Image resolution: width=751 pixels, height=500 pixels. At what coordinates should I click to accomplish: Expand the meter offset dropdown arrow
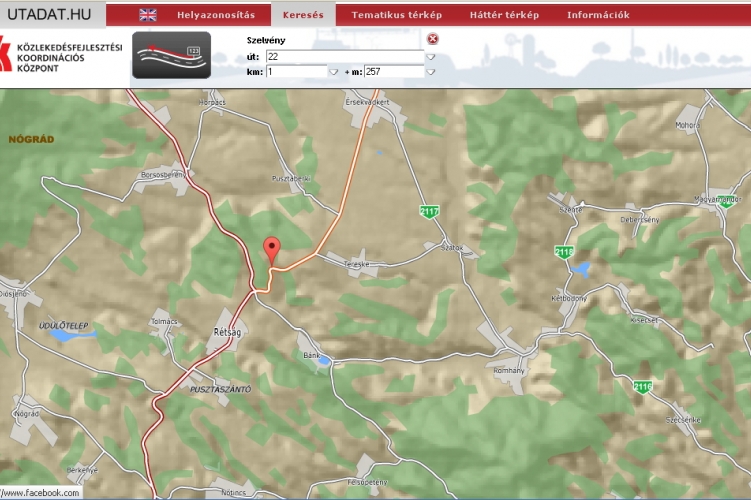point(431,72)
